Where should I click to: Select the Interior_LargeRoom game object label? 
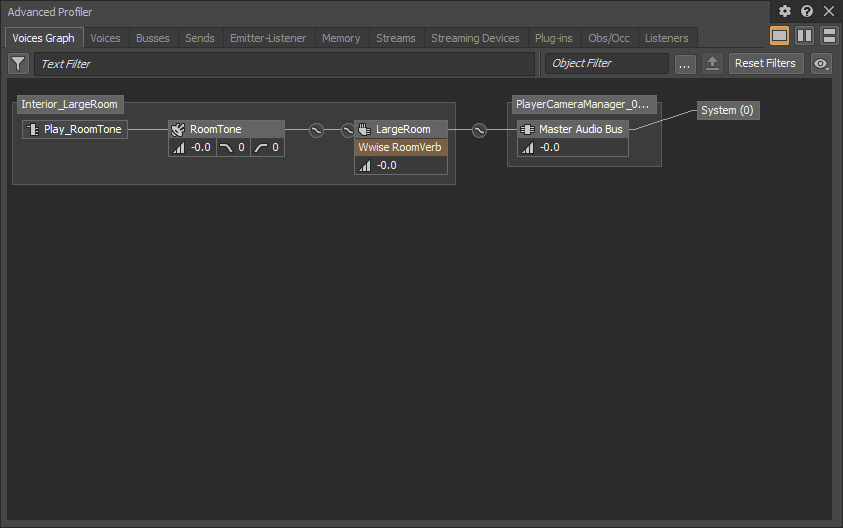coord(70,104)
